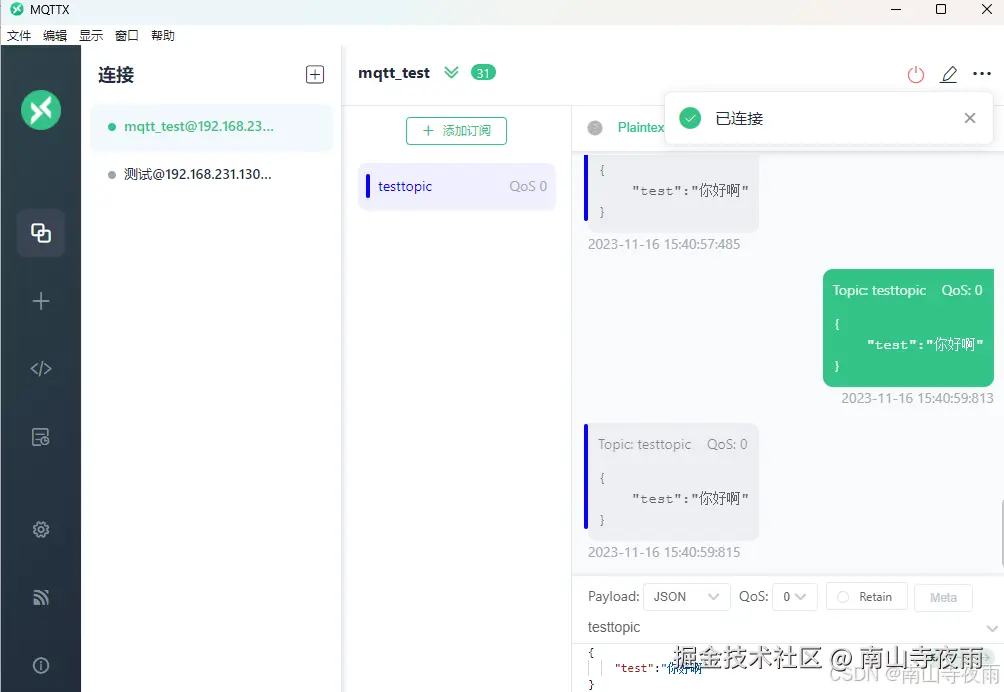
Task: Open the Log viewer icon in sidebar
Action: point(40,436)
